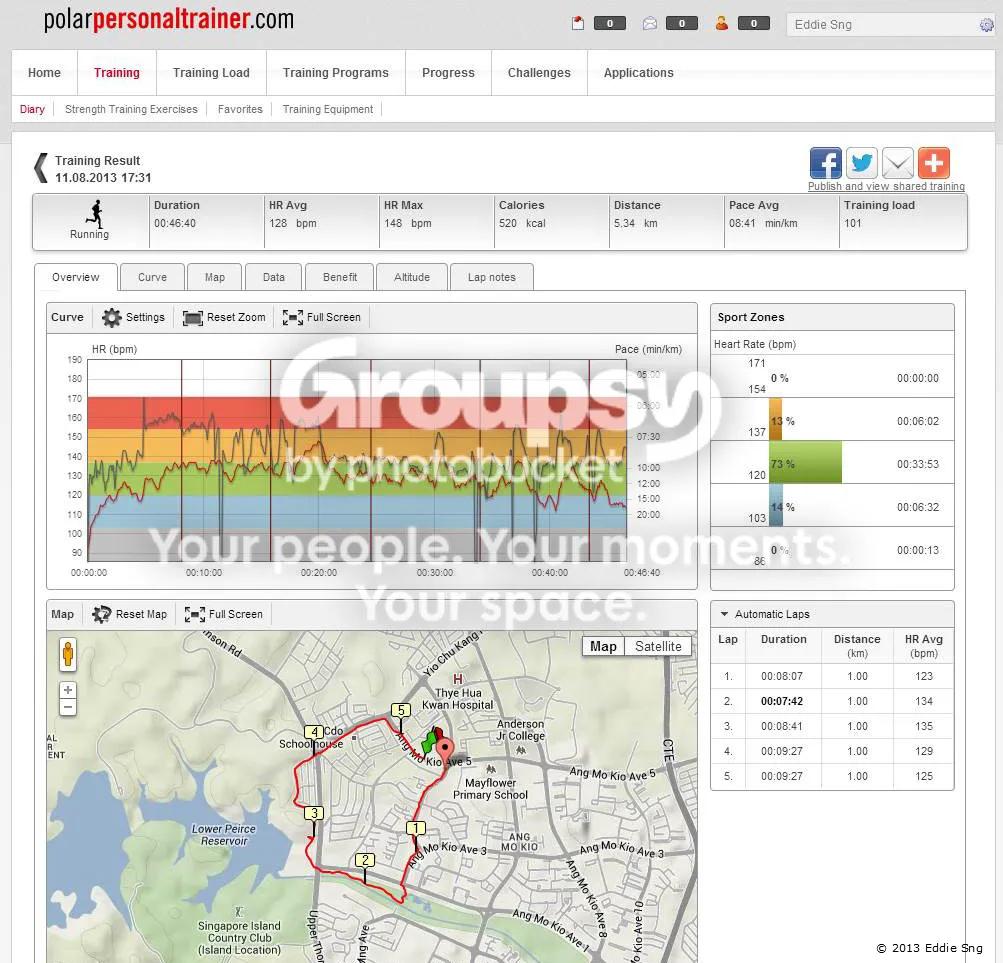The width and height of the screenshot is (1003, 963).
Task: Open Training Programs menu
Action: click(335, 73)
